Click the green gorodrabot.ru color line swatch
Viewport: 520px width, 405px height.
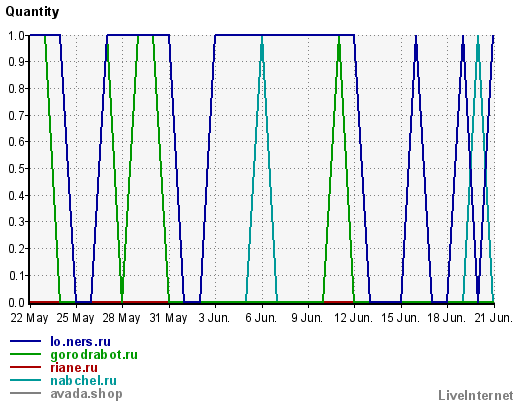coord(25,354)
